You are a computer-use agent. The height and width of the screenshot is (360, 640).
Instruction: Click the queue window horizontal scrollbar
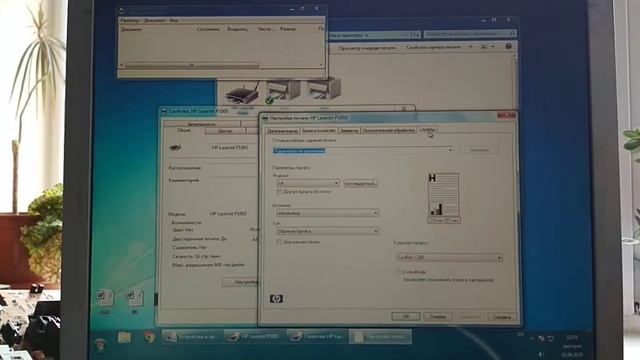(x=192, y=64)
